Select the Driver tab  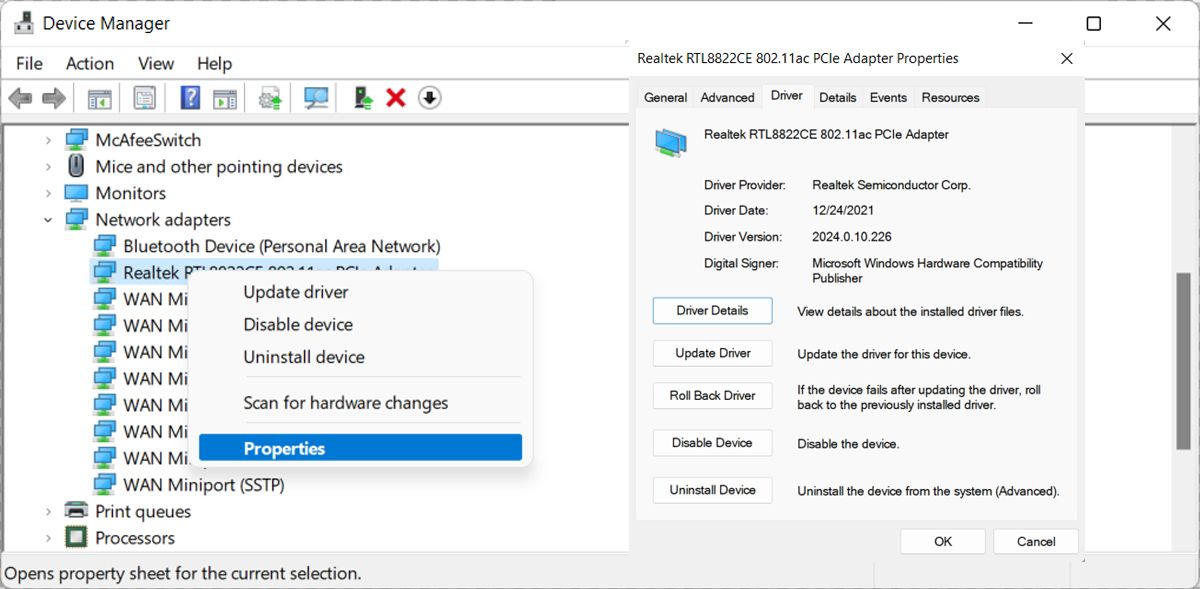click(786, 95)
